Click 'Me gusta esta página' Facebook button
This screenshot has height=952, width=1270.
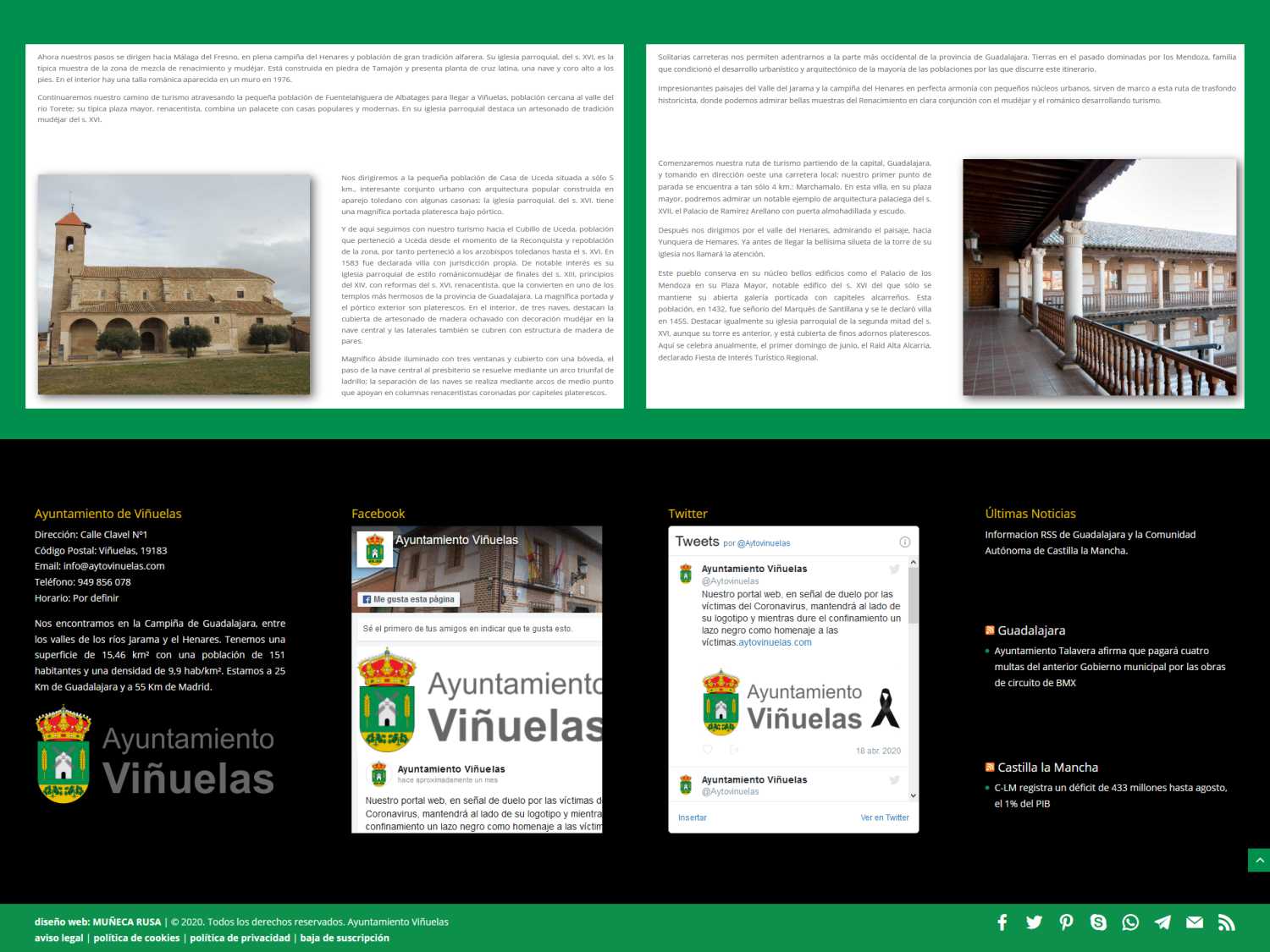[409, 599]
